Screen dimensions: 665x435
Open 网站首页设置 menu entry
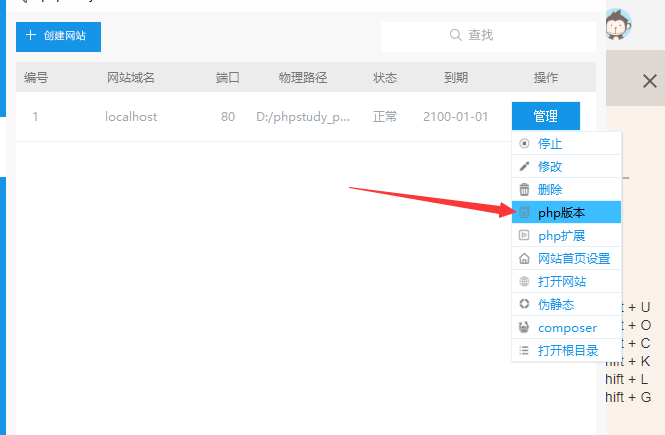(x=567, y=258)
